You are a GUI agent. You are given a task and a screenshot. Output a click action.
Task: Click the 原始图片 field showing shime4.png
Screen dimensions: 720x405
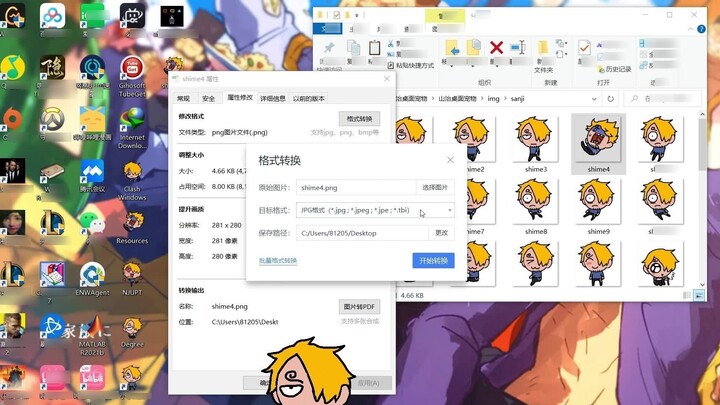click(x=356, y=187)
